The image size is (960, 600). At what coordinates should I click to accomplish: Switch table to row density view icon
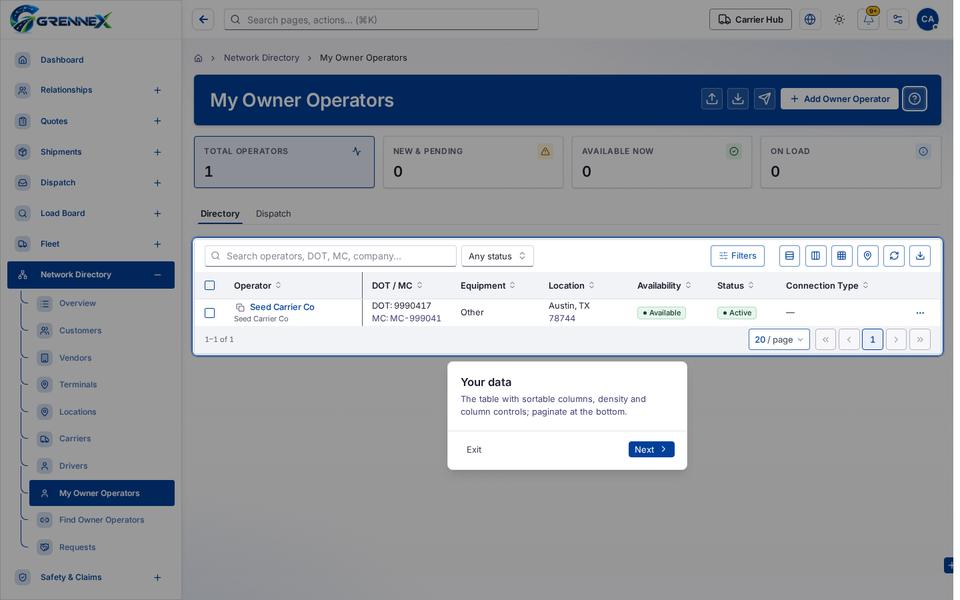[x=790, y=256]
